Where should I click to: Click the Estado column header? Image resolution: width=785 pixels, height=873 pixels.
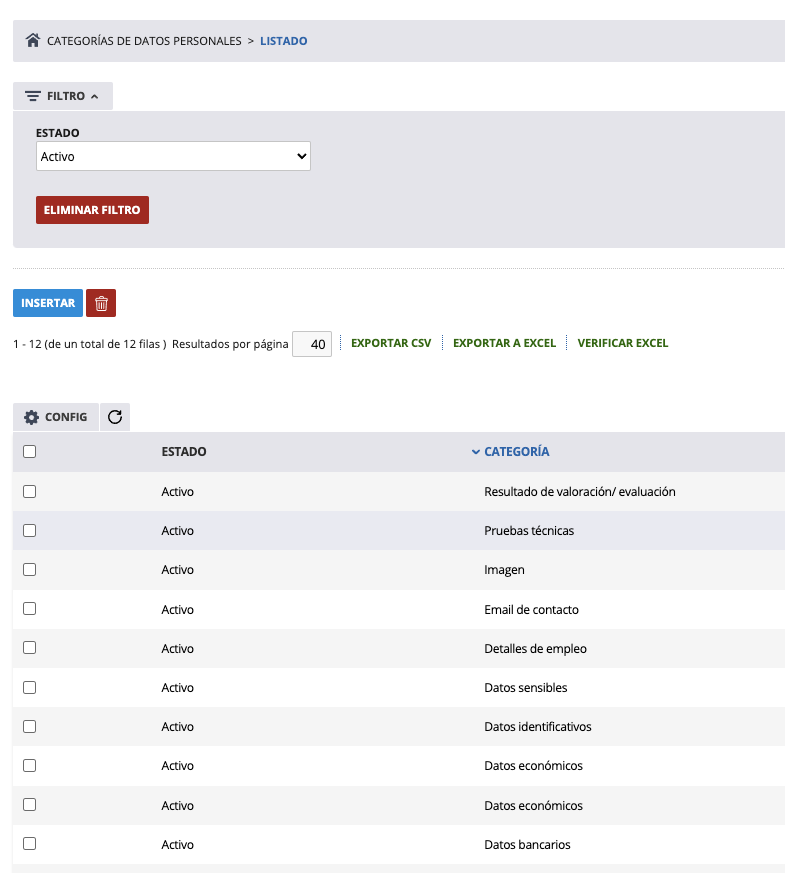(184, 452)
